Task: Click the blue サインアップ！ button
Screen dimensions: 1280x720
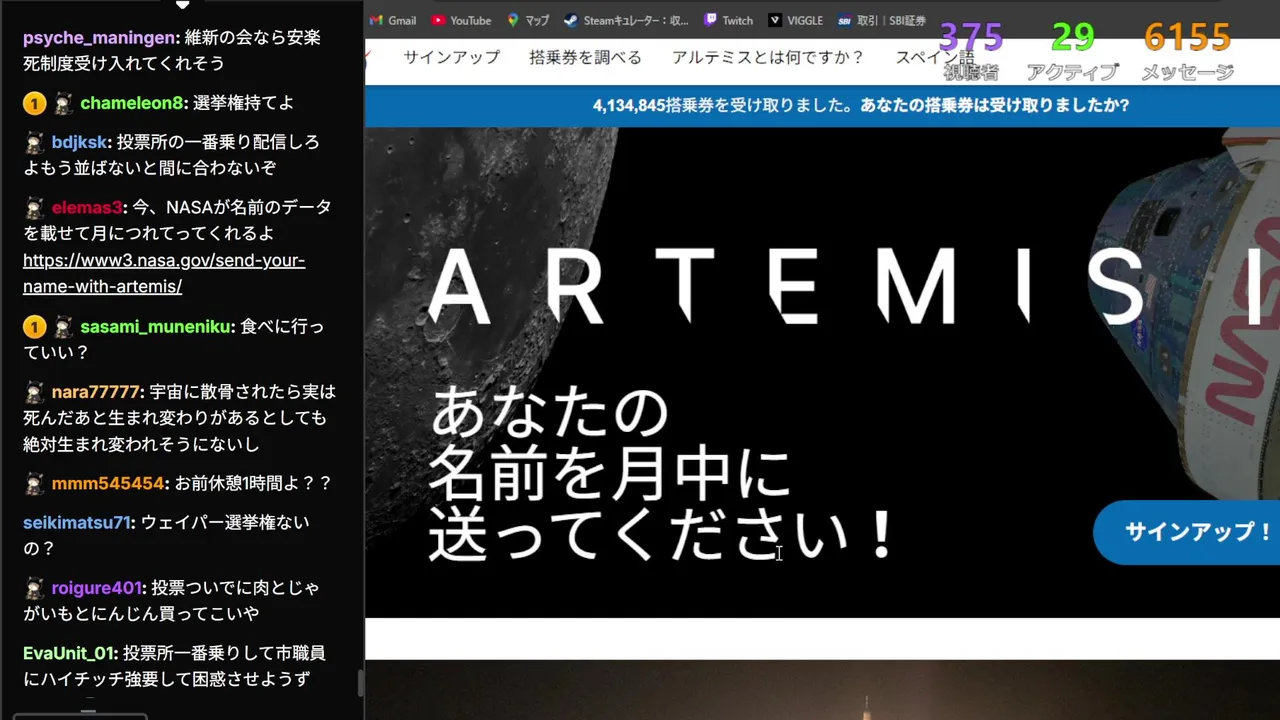Action: [x=1187, y=532]
